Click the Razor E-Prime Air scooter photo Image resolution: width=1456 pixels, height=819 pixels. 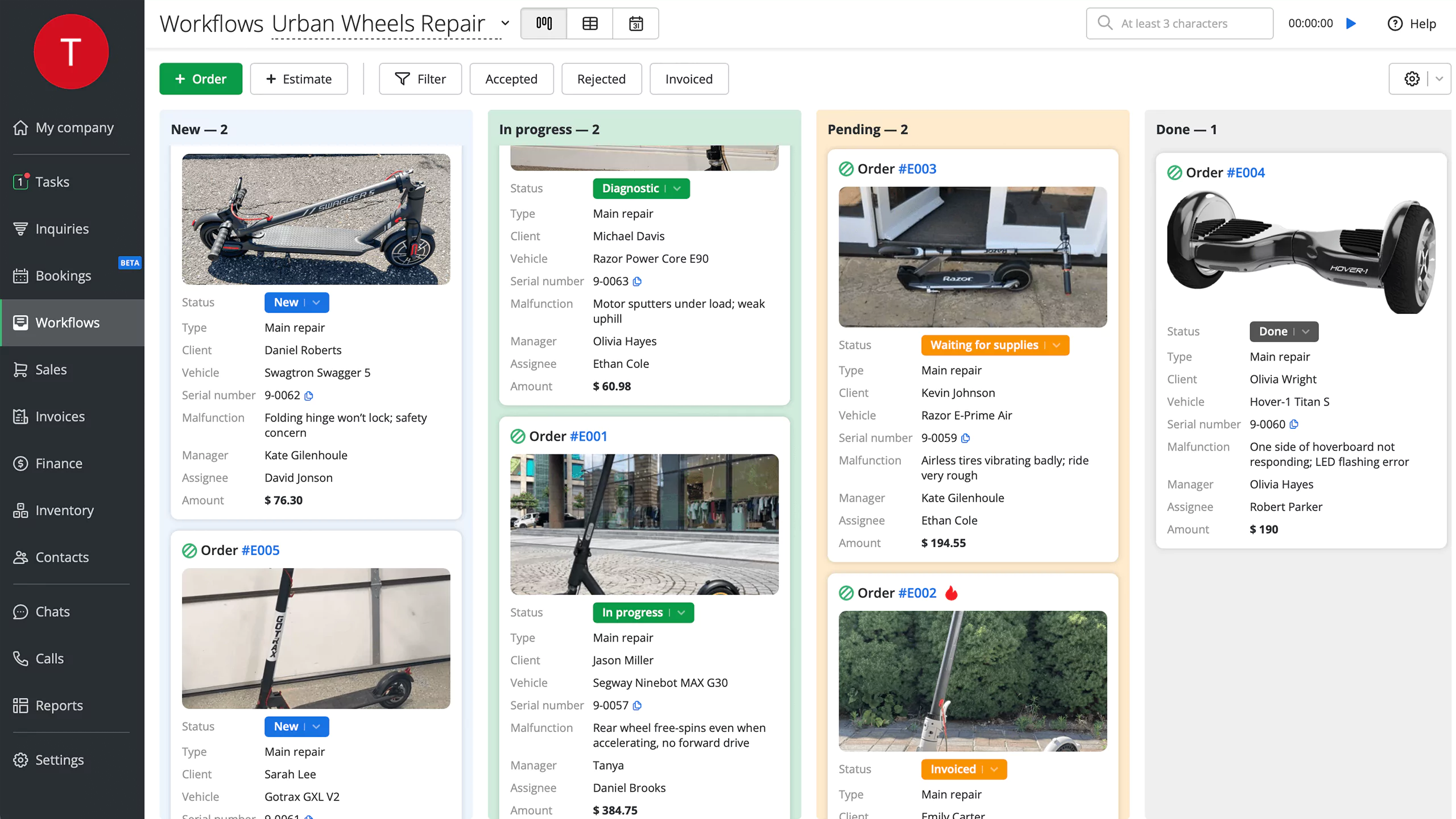(973, 257)
